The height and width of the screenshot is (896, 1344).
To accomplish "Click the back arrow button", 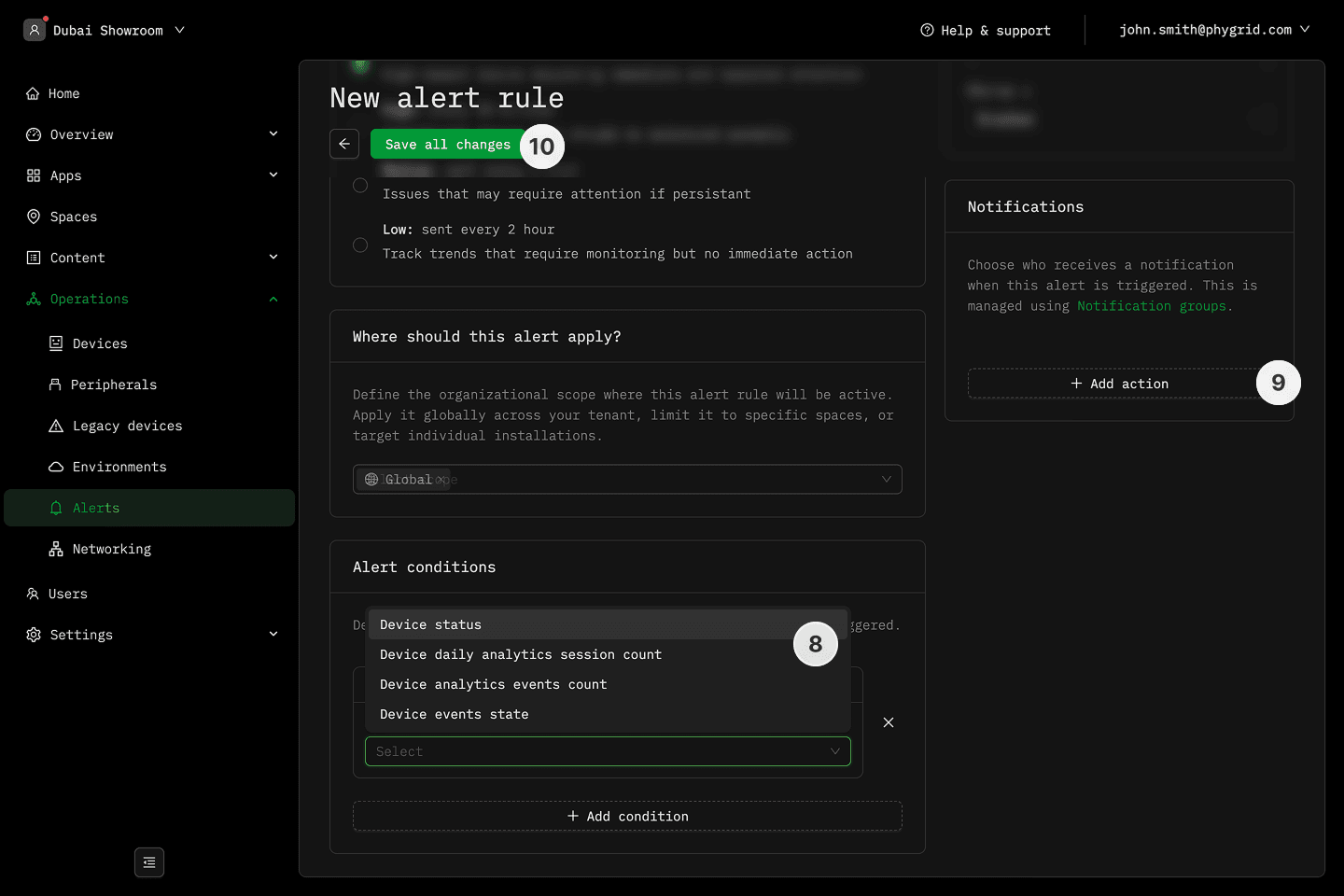I will 344,144.
